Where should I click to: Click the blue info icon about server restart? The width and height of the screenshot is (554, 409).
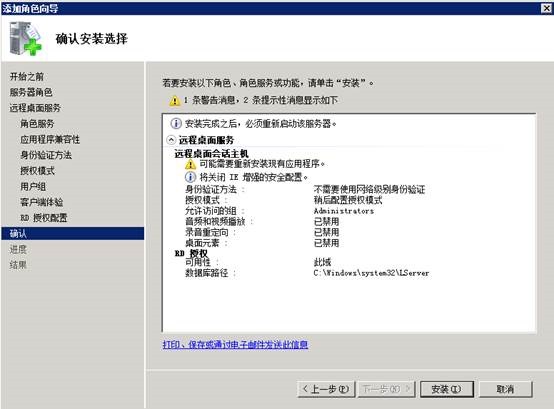(176, 124)
